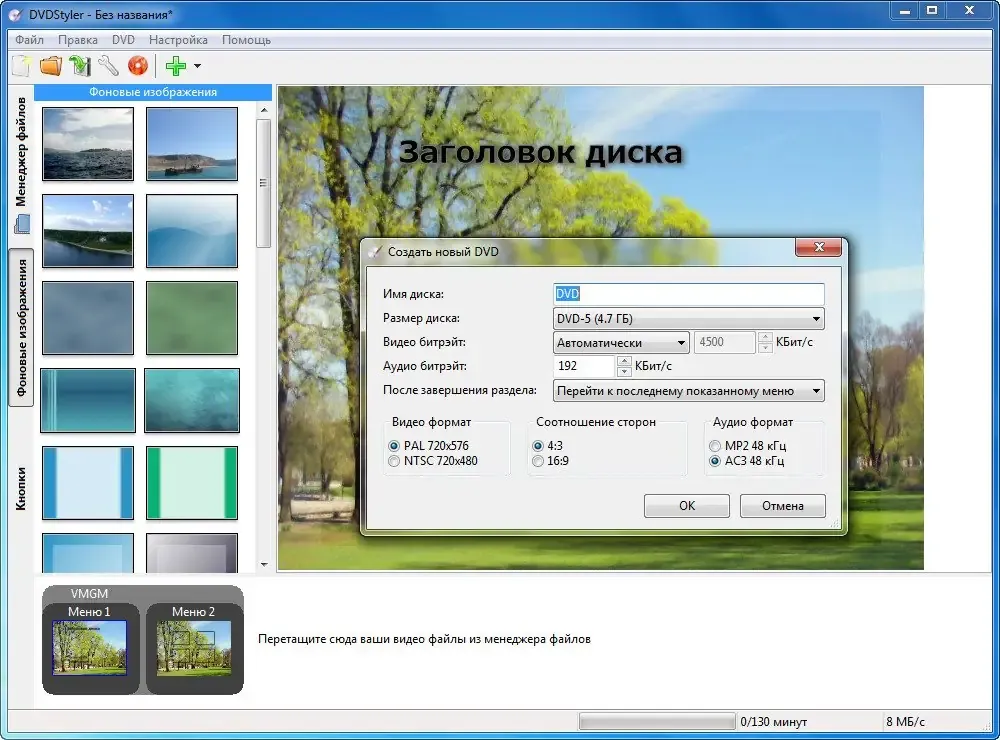Click the Burn DVD red disc icon

[x=138, y=66]
